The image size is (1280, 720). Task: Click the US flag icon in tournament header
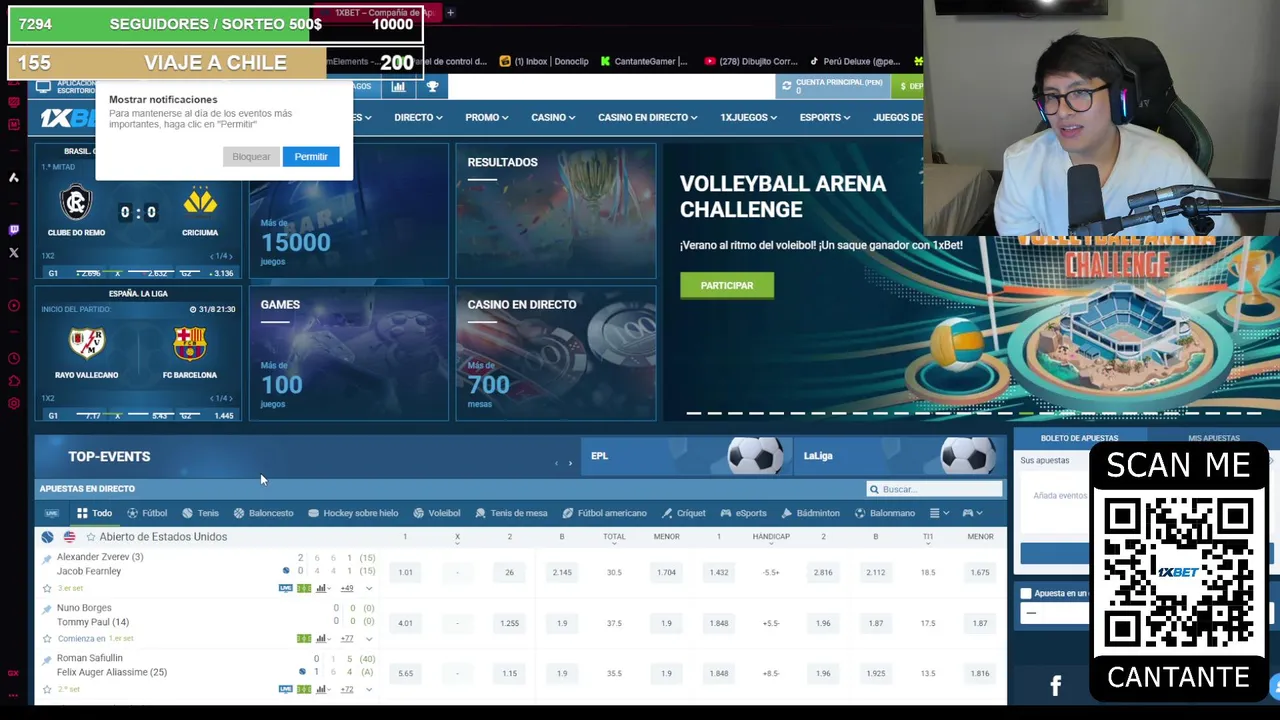pos(69,537)
